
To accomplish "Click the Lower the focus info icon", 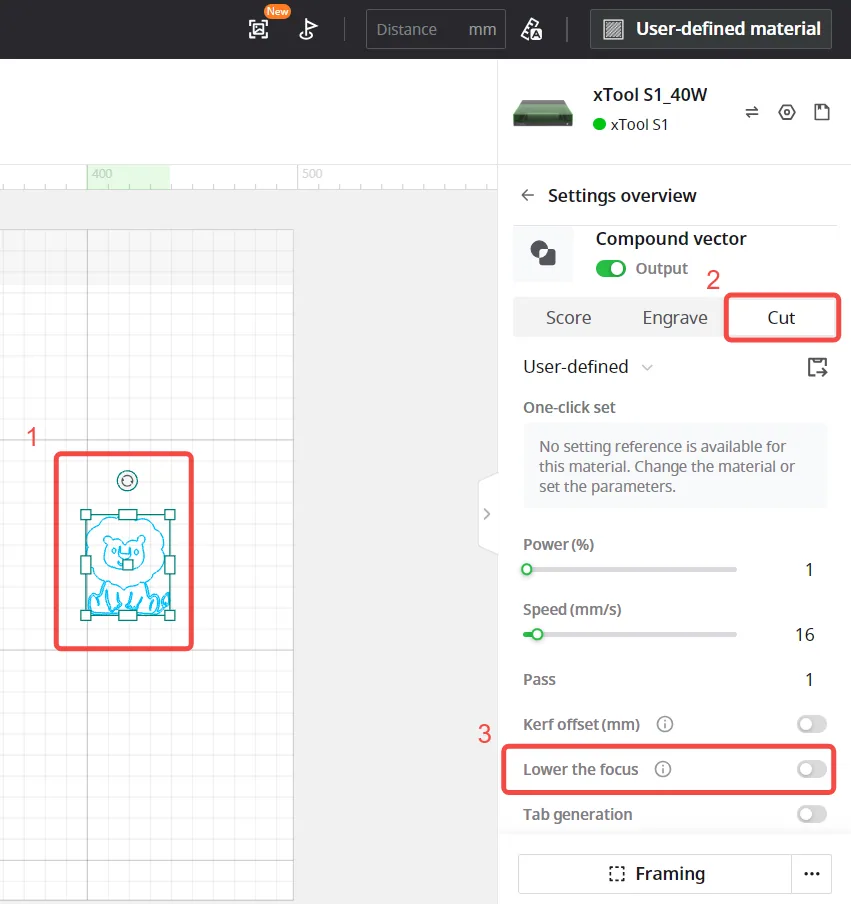I will [663, 769].
